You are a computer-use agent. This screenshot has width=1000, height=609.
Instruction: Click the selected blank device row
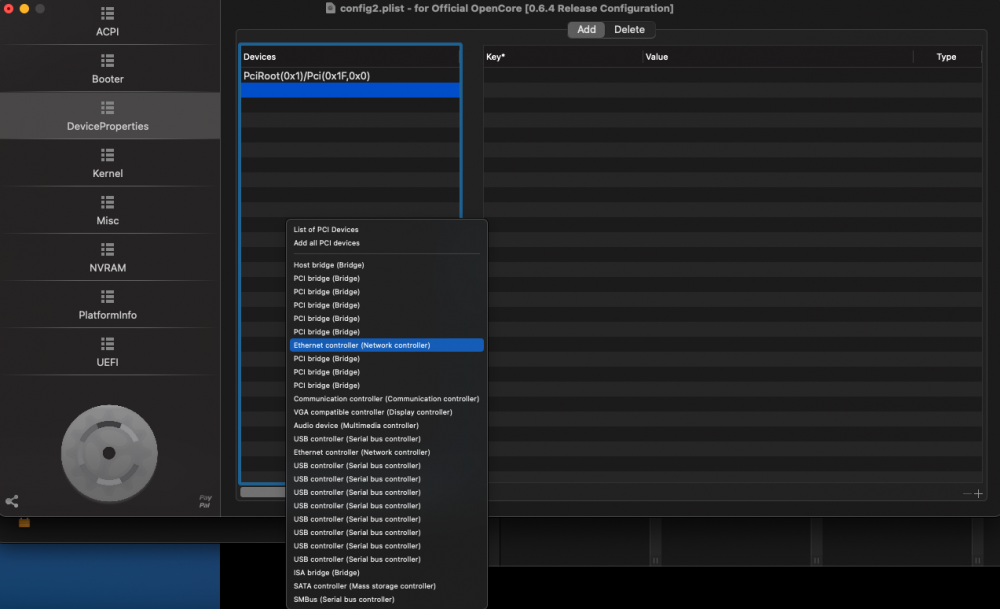point(350,90)
